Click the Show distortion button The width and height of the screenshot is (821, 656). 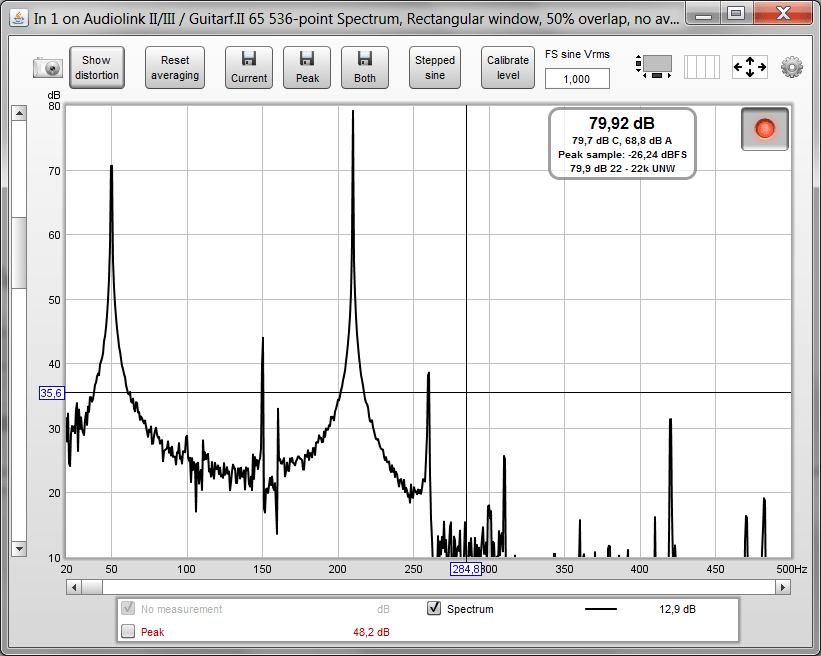pyautogui.click(x=97, y=68)
